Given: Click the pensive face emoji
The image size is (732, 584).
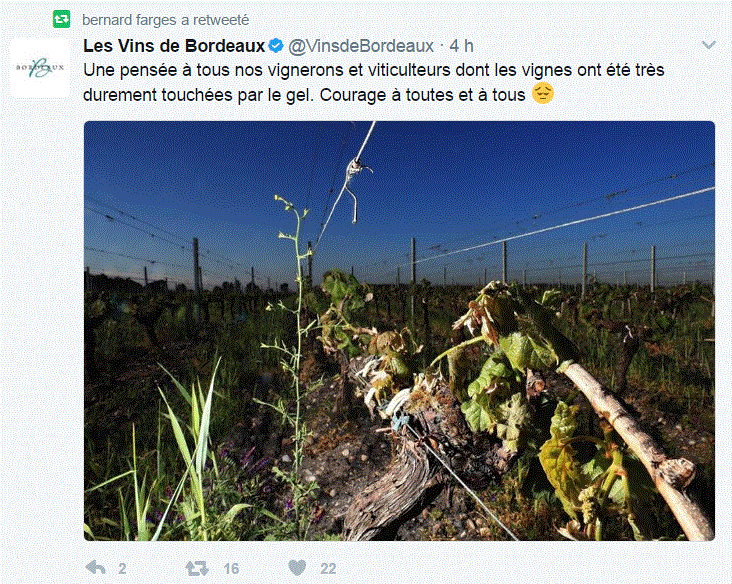Looking at the screenshot, I should [542, 93].
